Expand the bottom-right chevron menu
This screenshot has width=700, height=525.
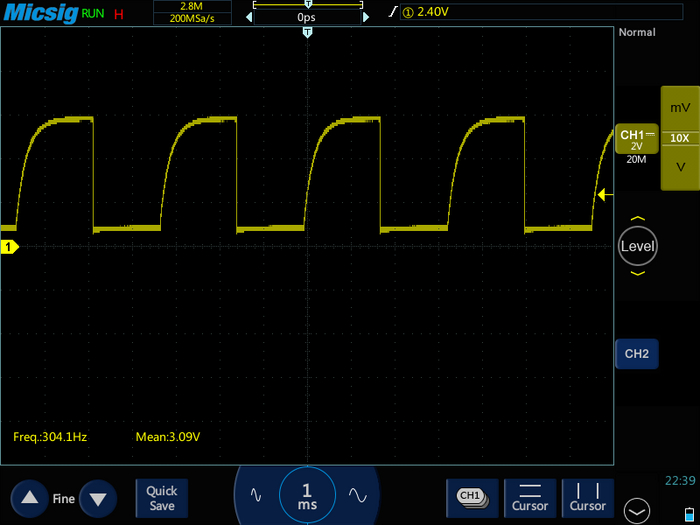[635, 510]
